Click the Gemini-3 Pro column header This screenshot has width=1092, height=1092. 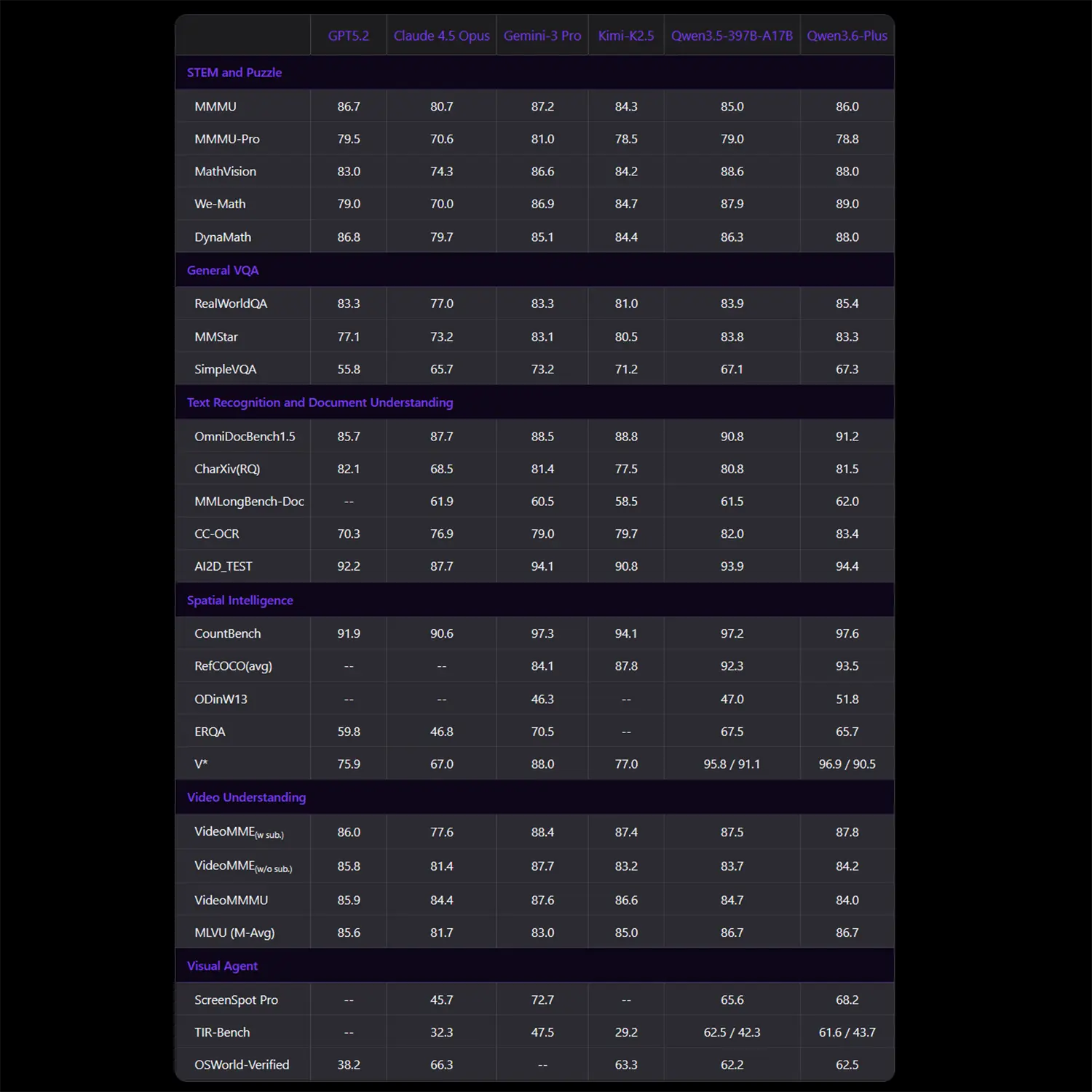[542, 36]
